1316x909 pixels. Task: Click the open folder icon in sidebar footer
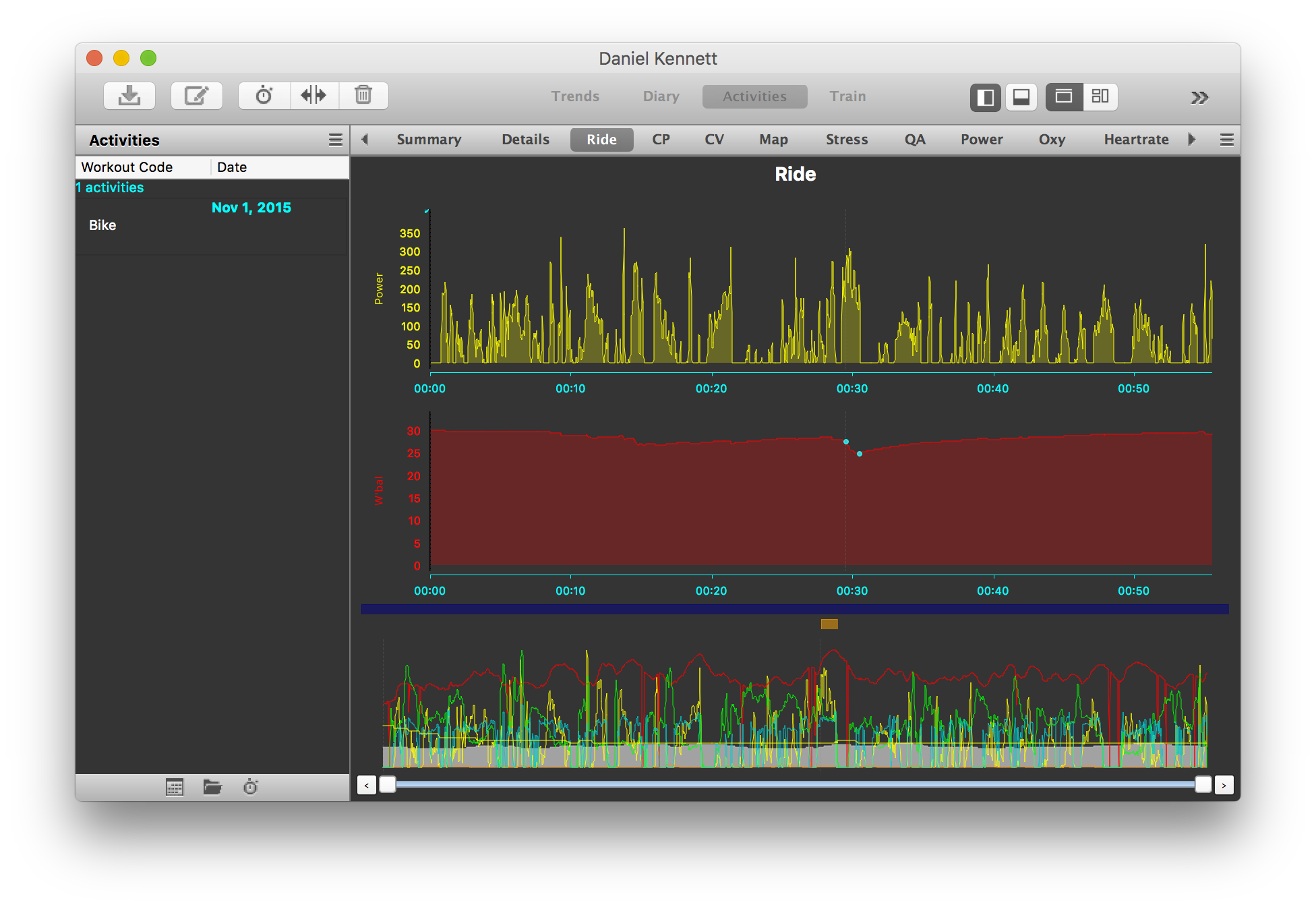coord(212,787)
